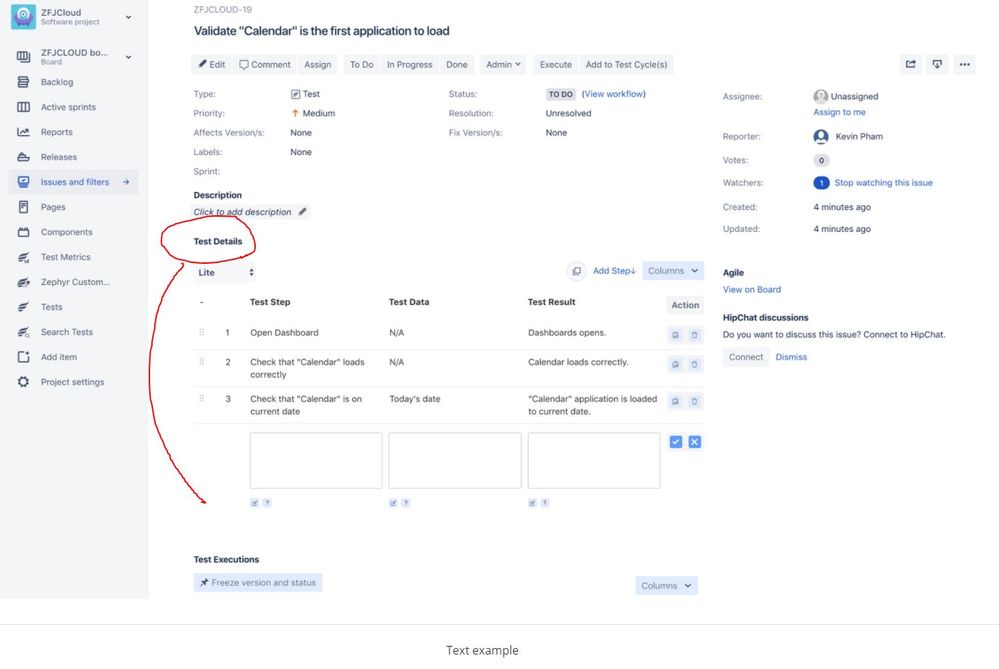Image resolution: width=999 pixels, height=669 pixels.
Task: Open the Project settings gear
Action: 24,382
